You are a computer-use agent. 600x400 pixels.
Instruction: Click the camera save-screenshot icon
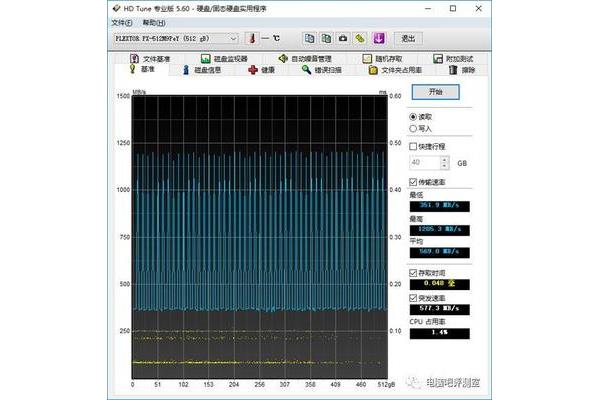343,38
